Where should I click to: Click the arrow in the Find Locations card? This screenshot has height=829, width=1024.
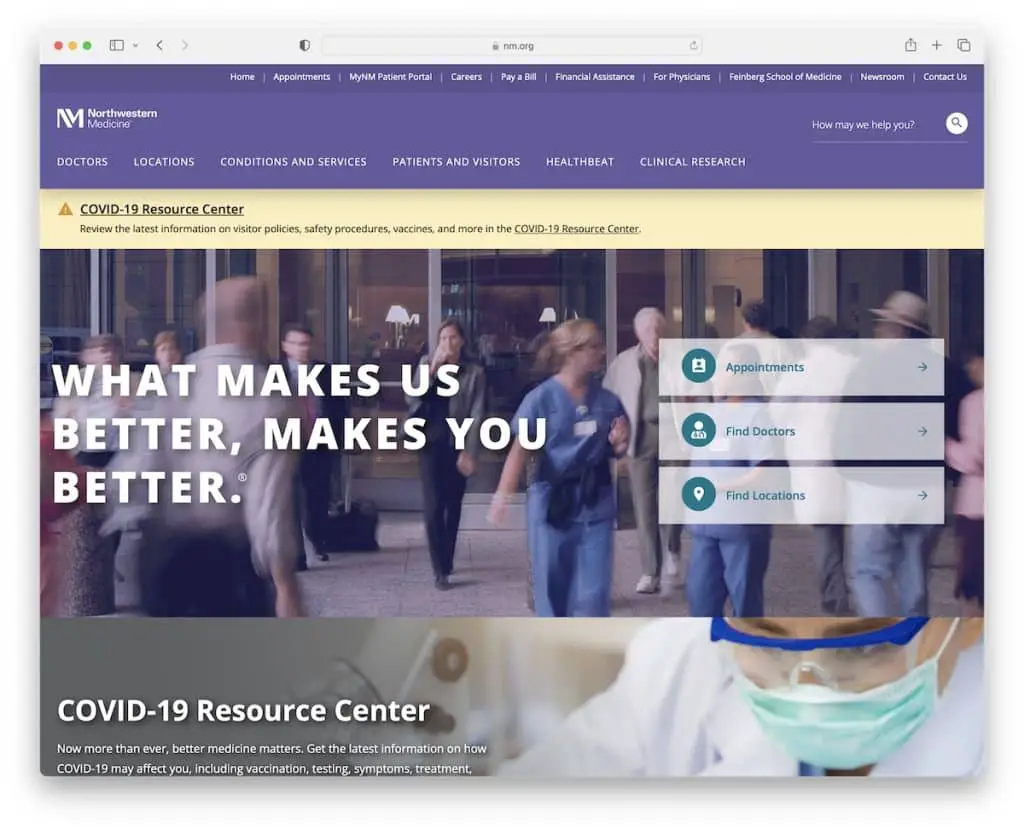(x=922, y=495)
